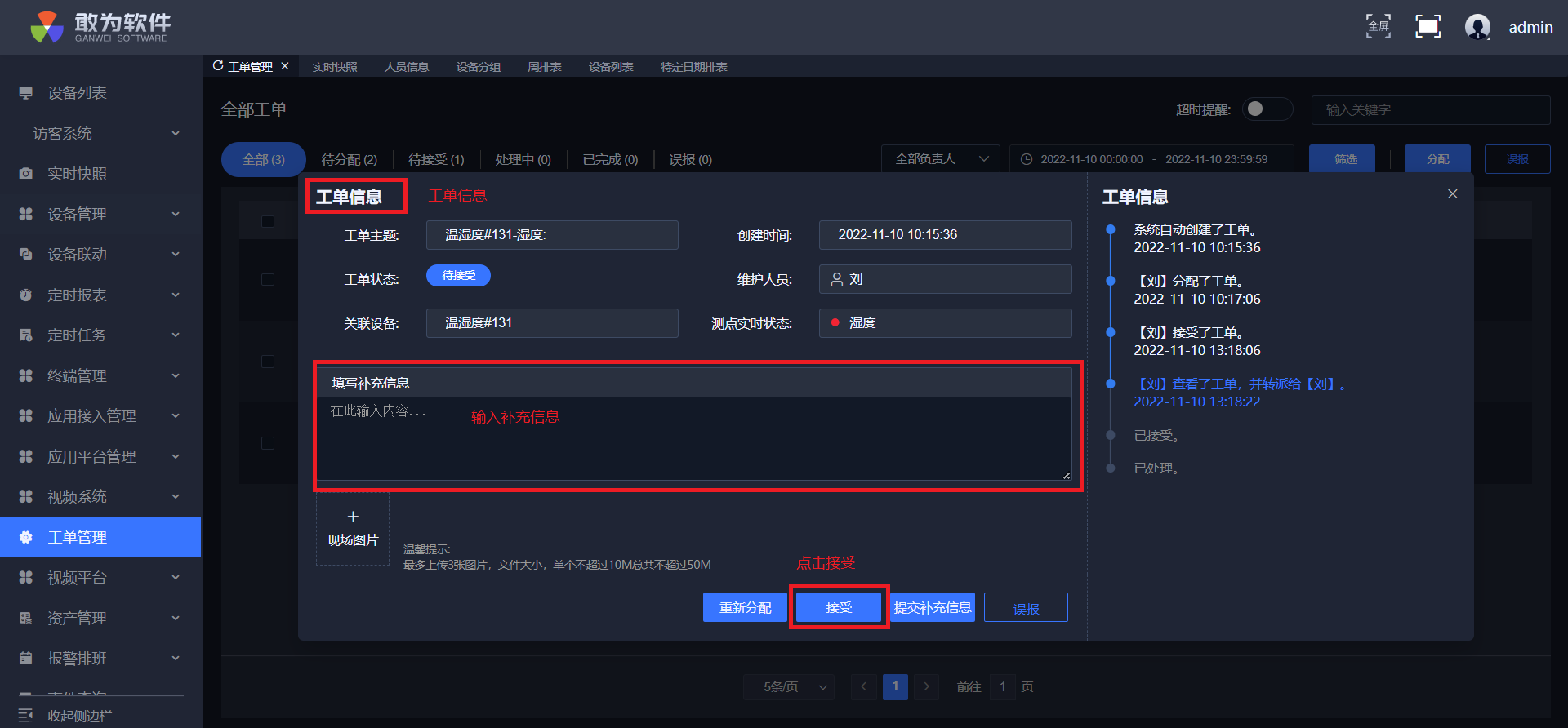Image resolution: width=1568 pixels, height=728 pixels.
Task: Go to pagination page 1
Action: [x=895, y=687]
